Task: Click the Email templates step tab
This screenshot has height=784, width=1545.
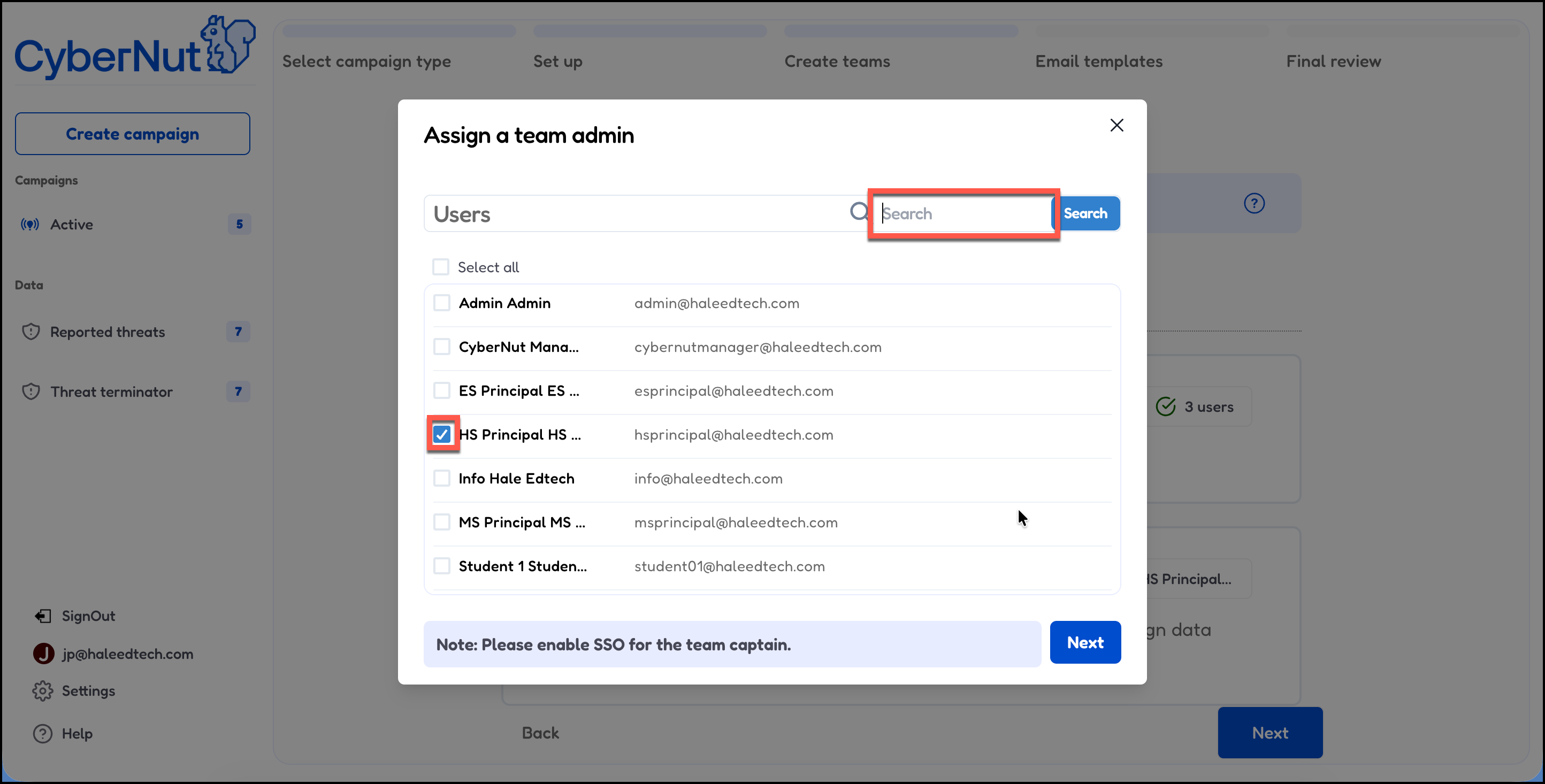Action: click(x=1098, y=61)
